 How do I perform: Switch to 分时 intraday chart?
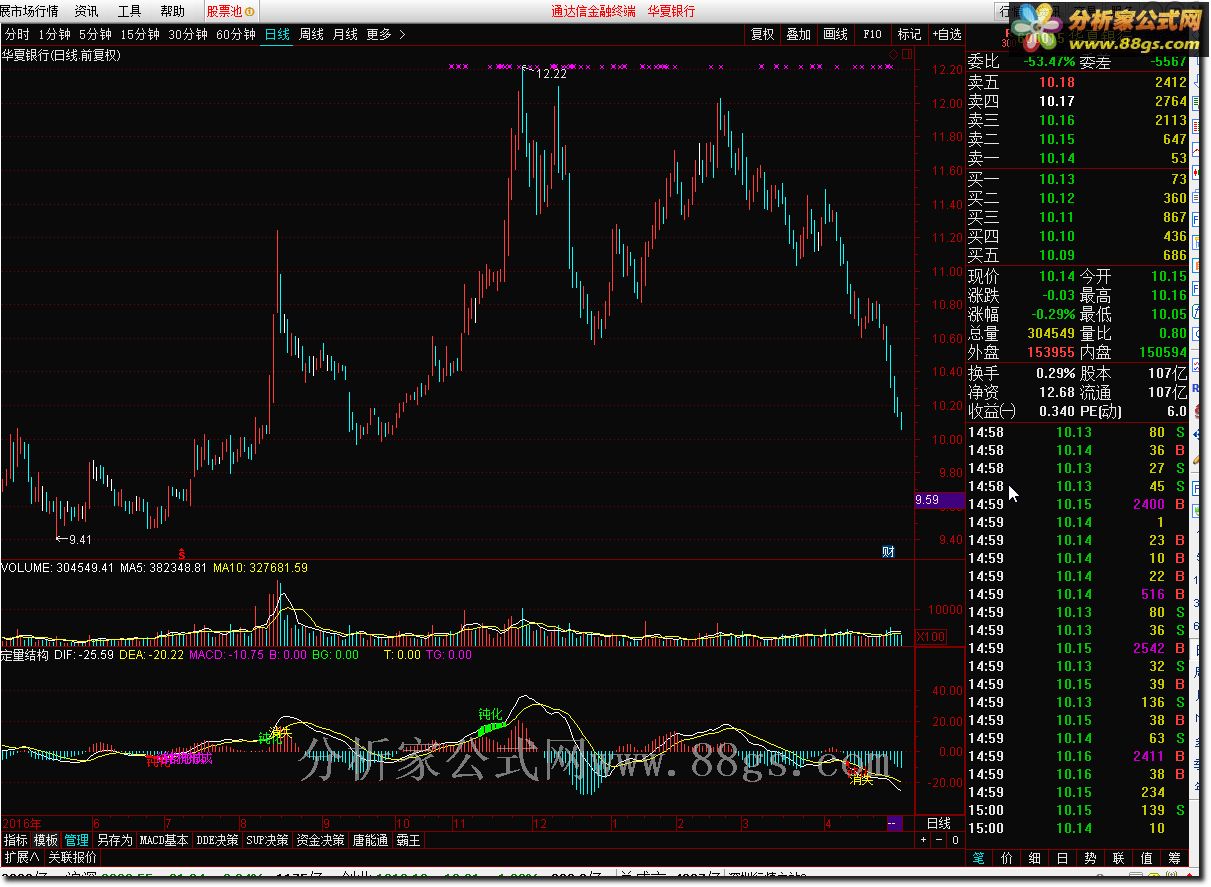pyautogui.click(x=16, y=34)
